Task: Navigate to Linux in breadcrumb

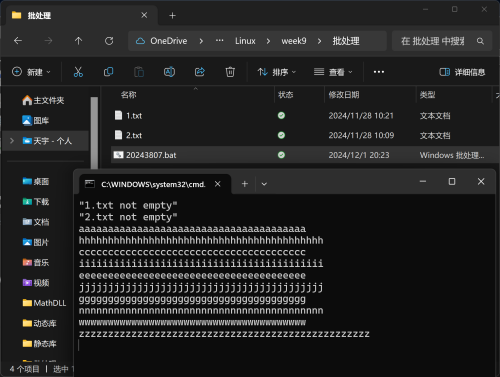Action: click(x=245, y=41)
